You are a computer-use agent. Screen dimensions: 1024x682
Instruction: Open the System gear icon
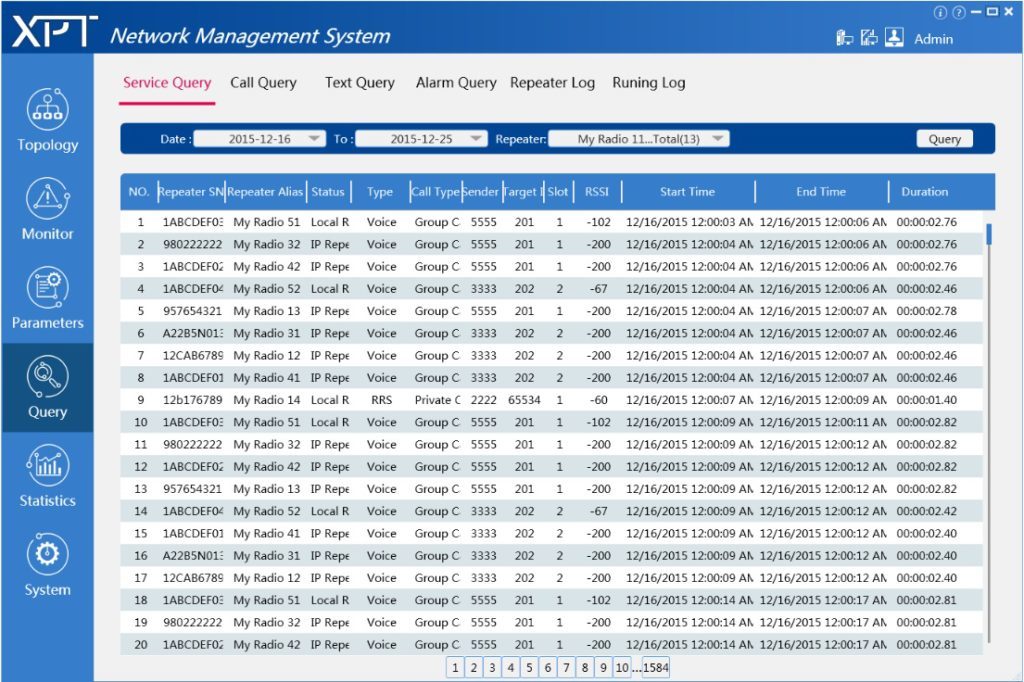pos(47,554)
